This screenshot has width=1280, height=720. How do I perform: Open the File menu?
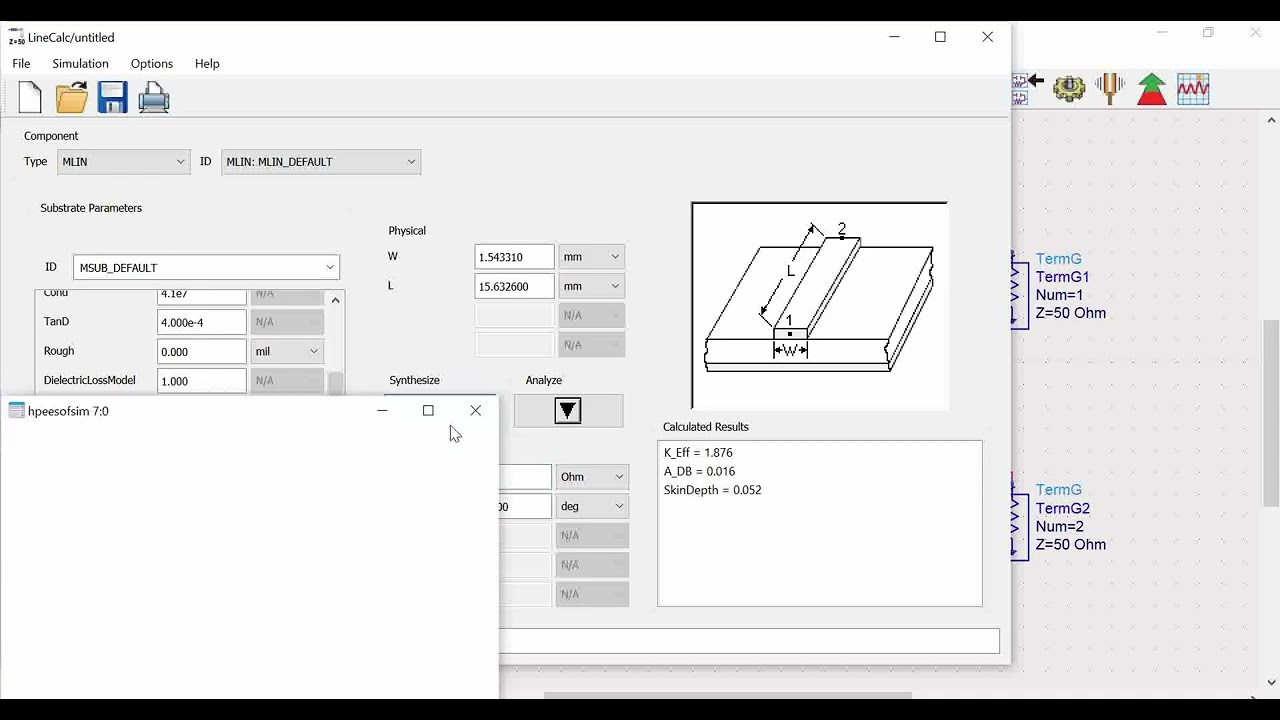click(21, 63)
